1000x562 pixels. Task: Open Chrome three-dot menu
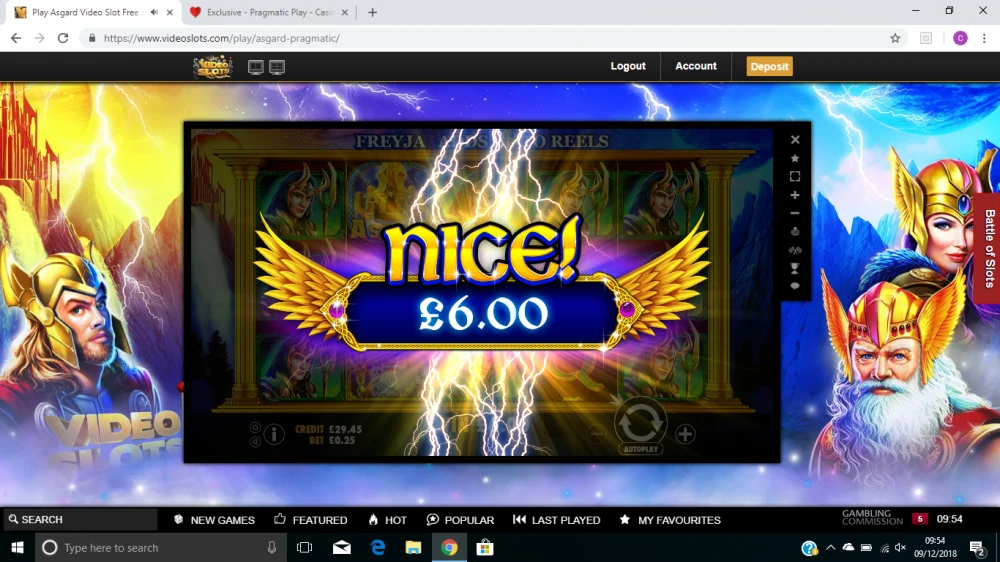tap(984, 38)
